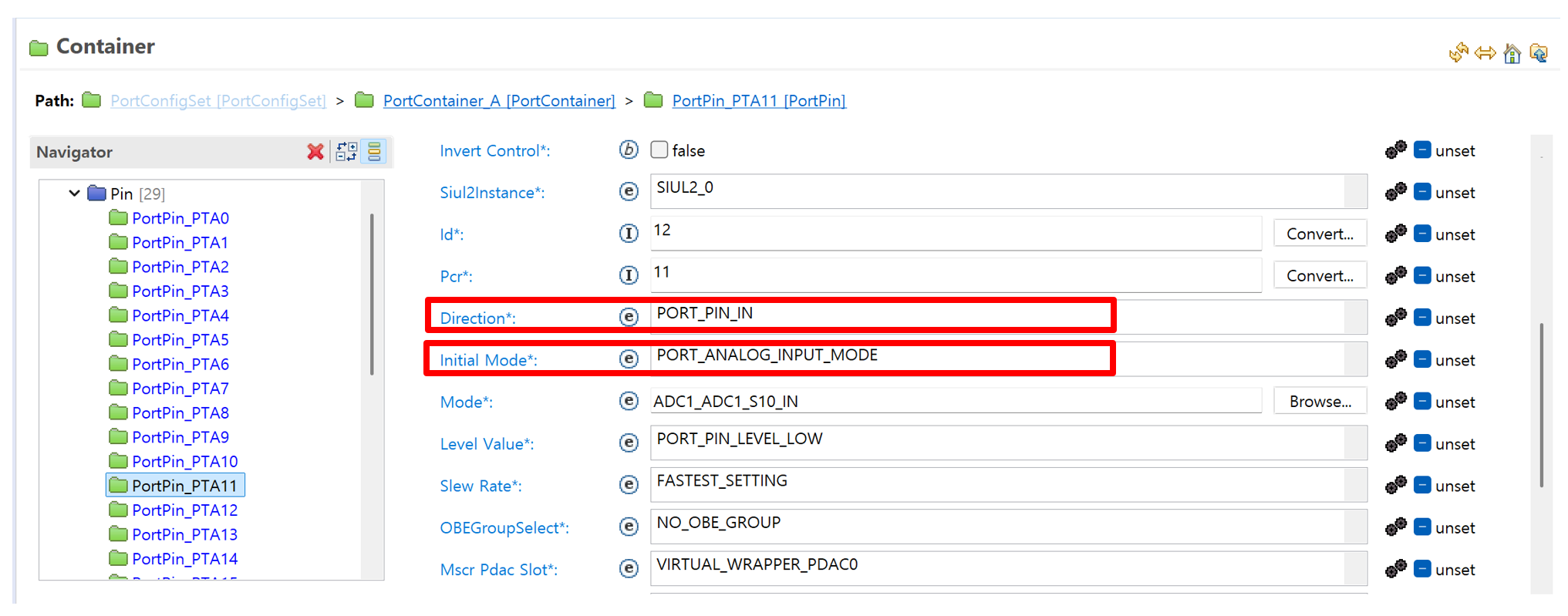Click into the Id input field
Image resolution: width=1568 pixels, height=616 pixels.
(955, 234)
